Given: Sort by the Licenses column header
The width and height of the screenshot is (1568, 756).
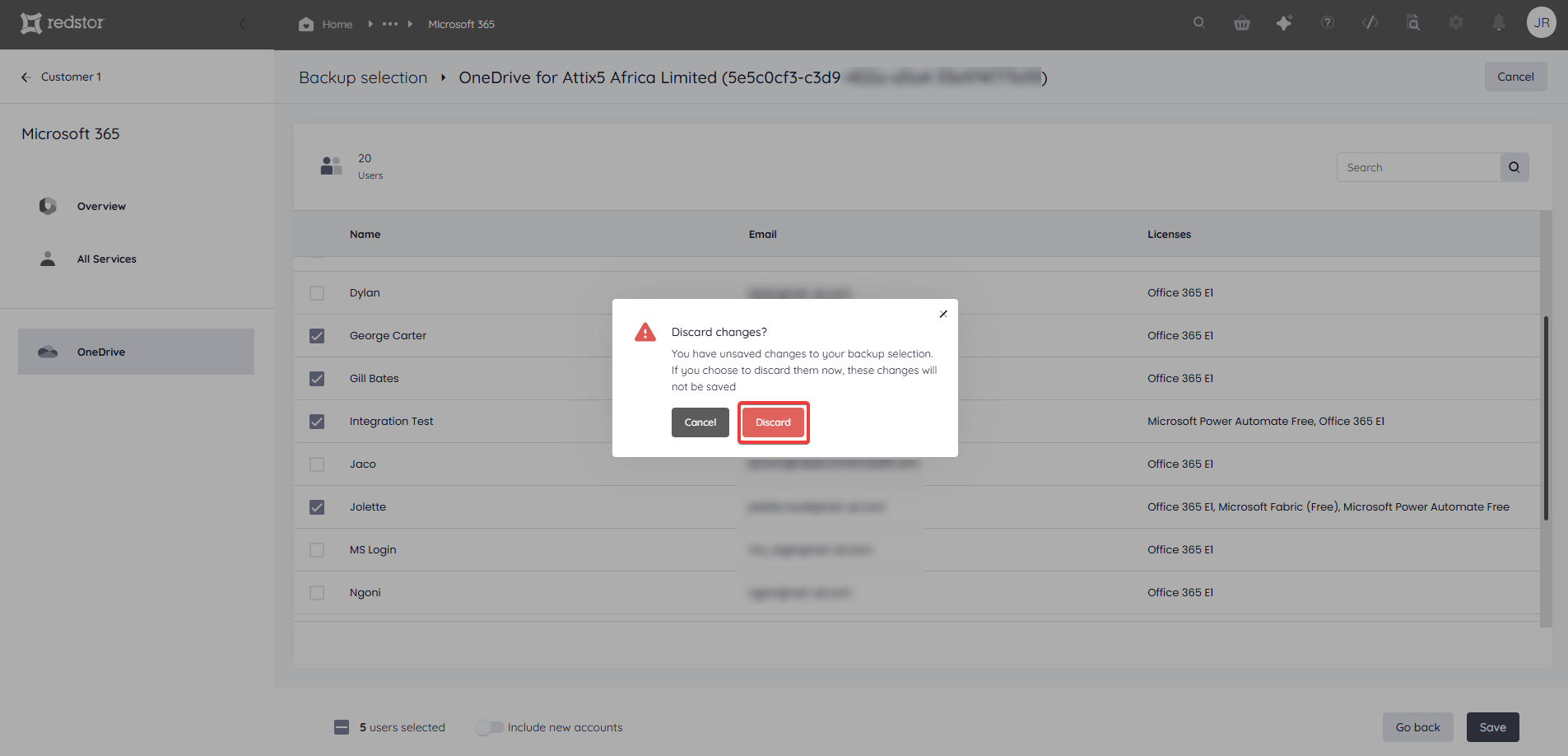Looking at the screenshot, I should click(x=1170, y=235).
